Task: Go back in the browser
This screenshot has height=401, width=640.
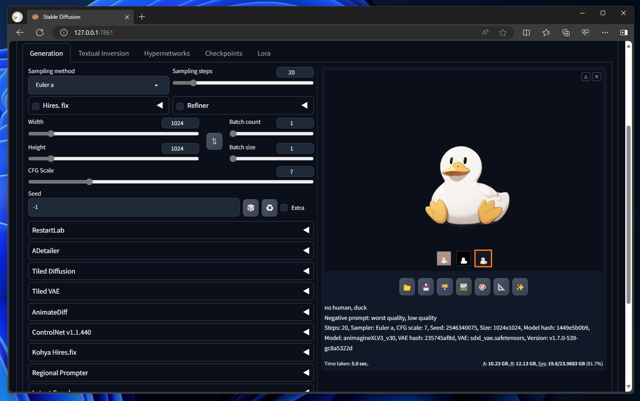Action: 20,32
